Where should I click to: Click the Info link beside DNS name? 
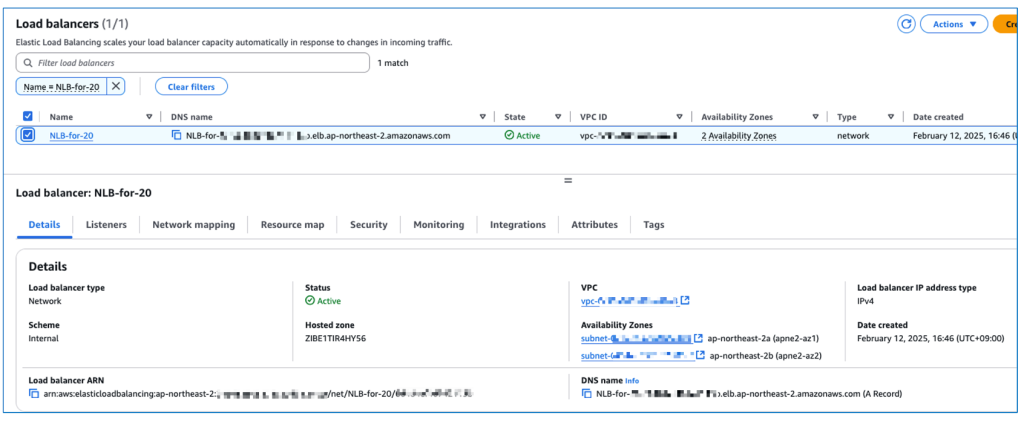(x=632, y=381)
